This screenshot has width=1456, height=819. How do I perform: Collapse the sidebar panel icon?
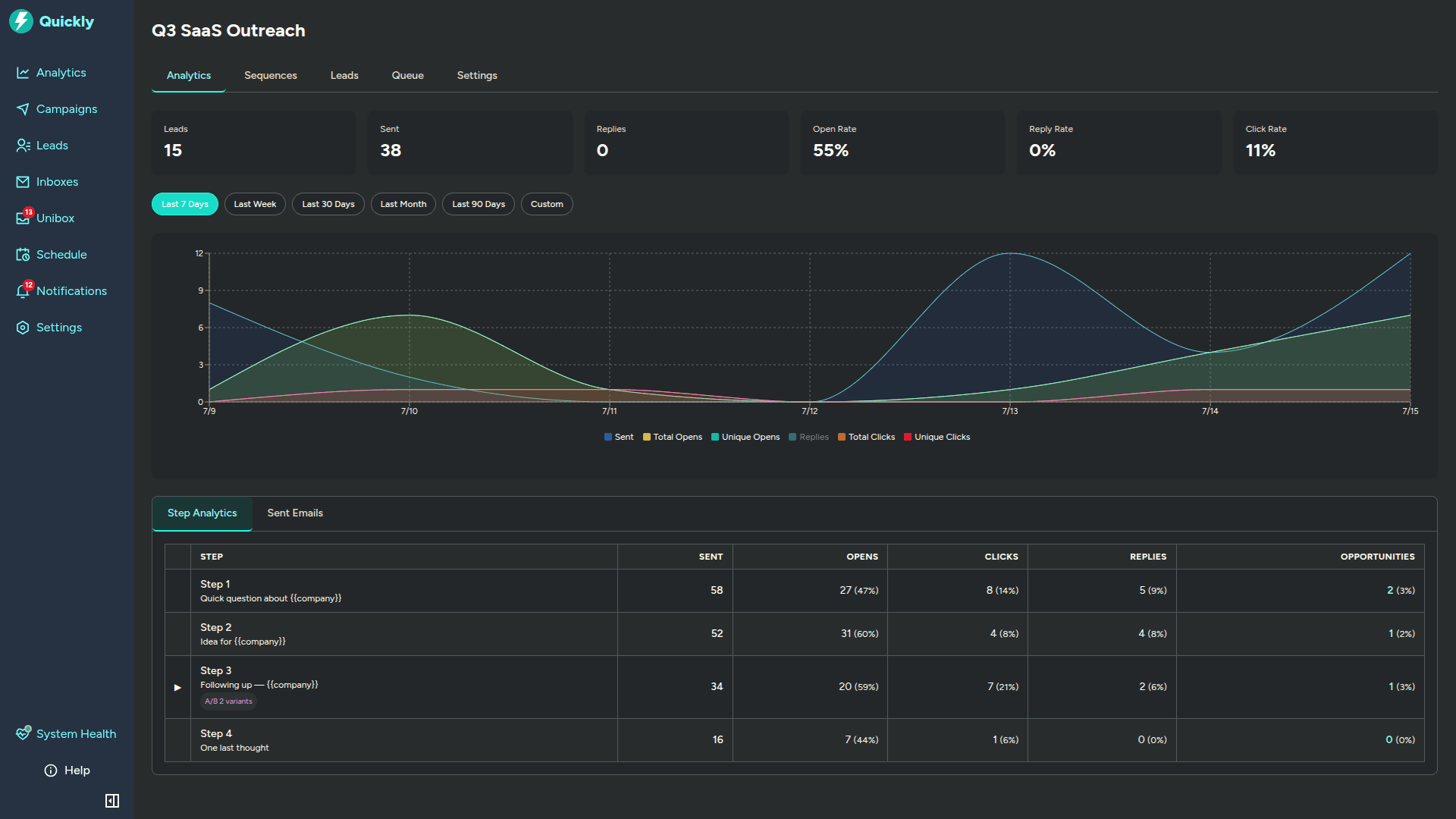tap(112, 801)
